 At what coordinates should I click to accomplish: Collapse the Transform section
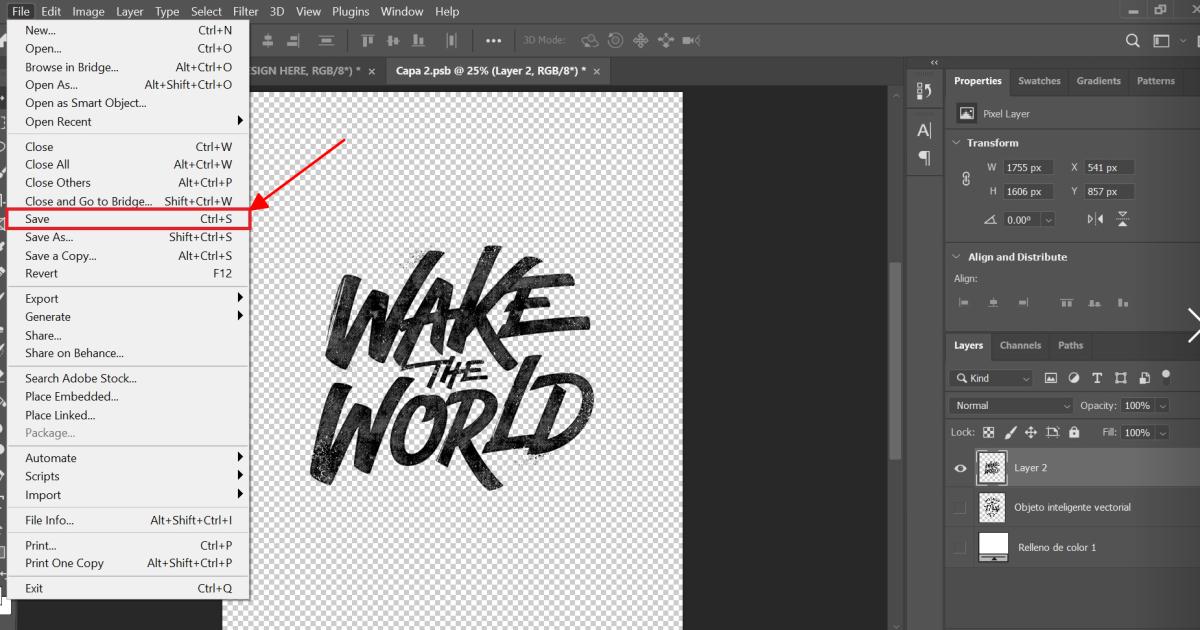pyautogui.click(x=957, y=143)
